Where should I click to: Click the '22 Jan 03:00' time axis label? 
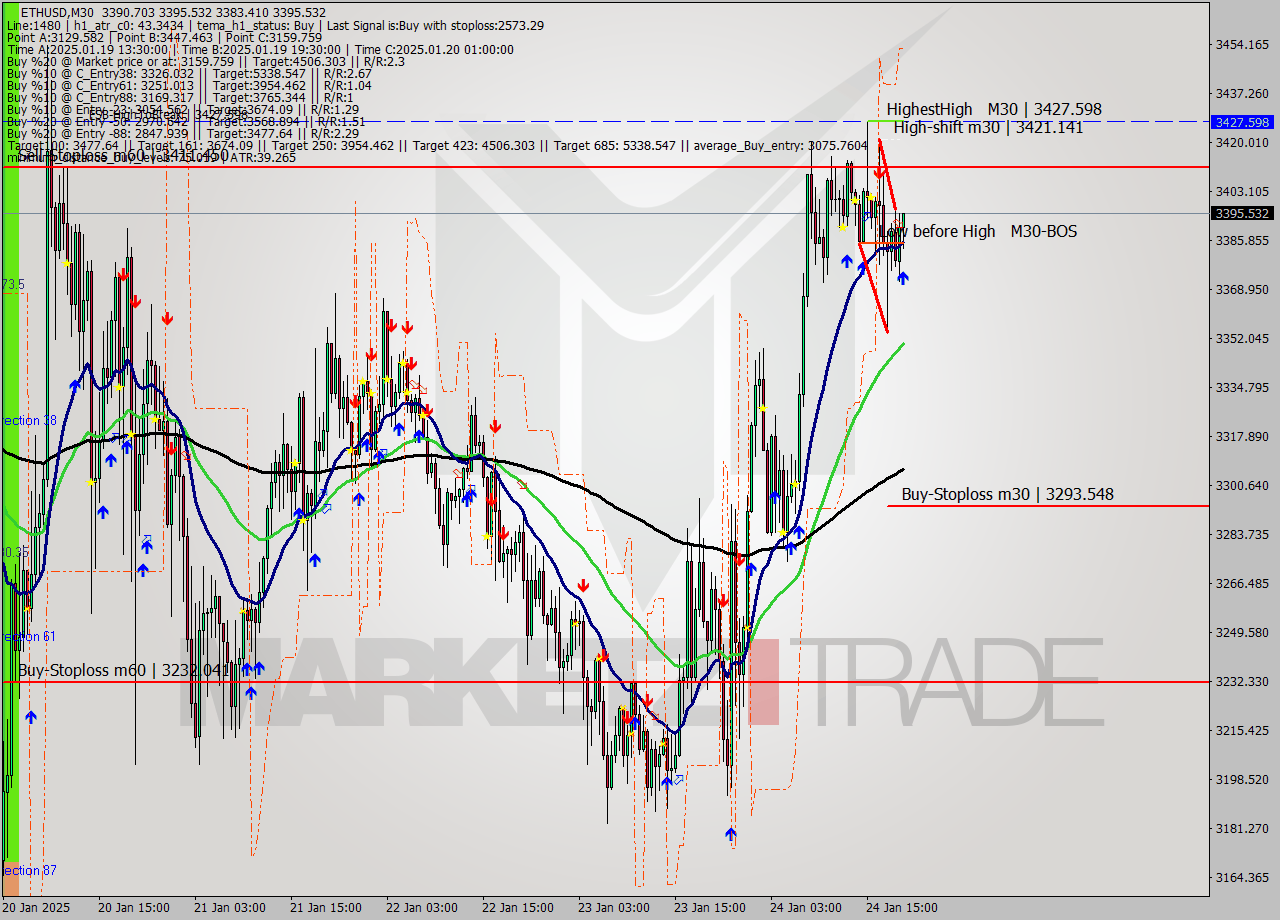click(421, 908)
